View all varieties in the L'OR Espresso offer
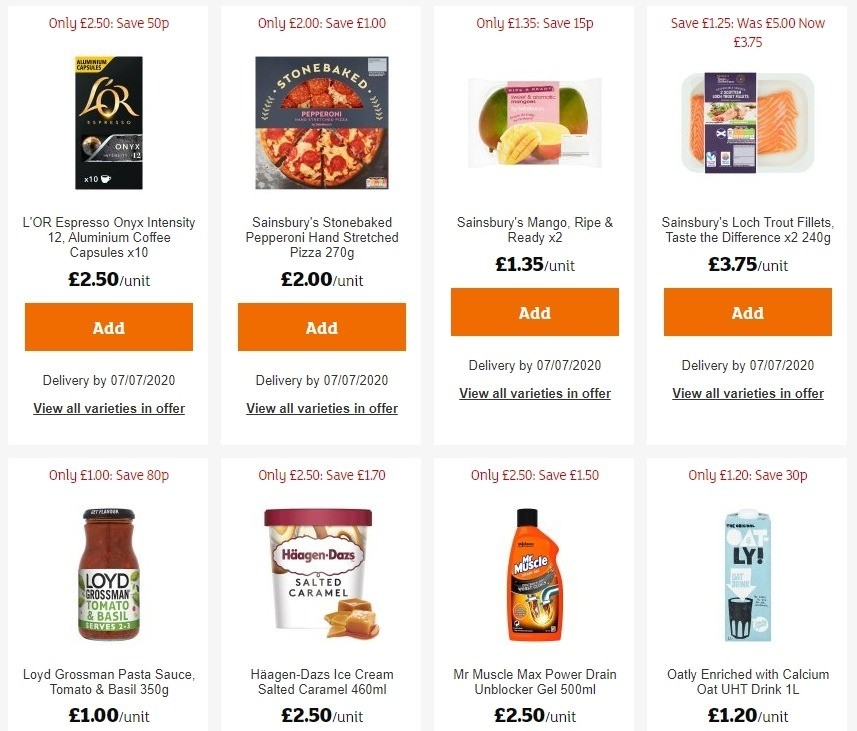 [108, 408]
